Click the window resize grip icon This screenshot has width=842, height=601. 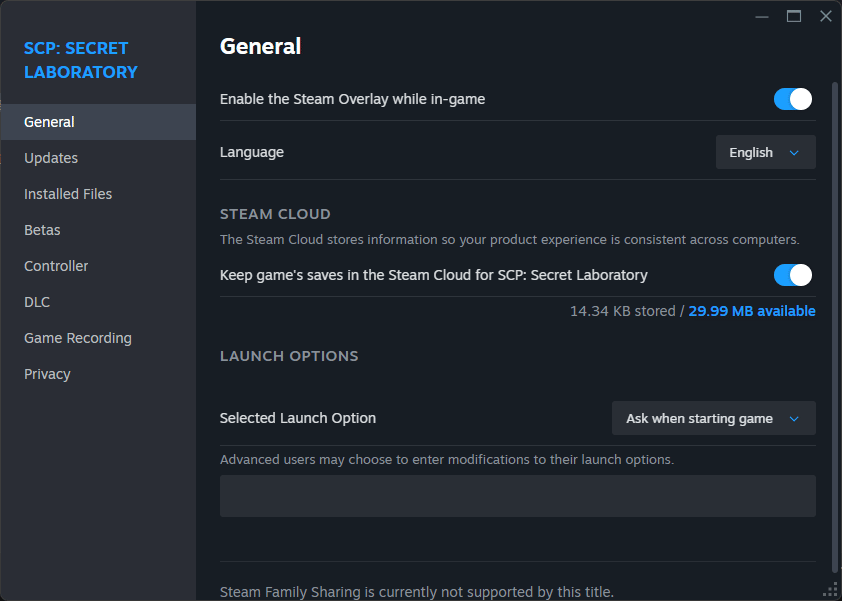click(x=831, y=590)
